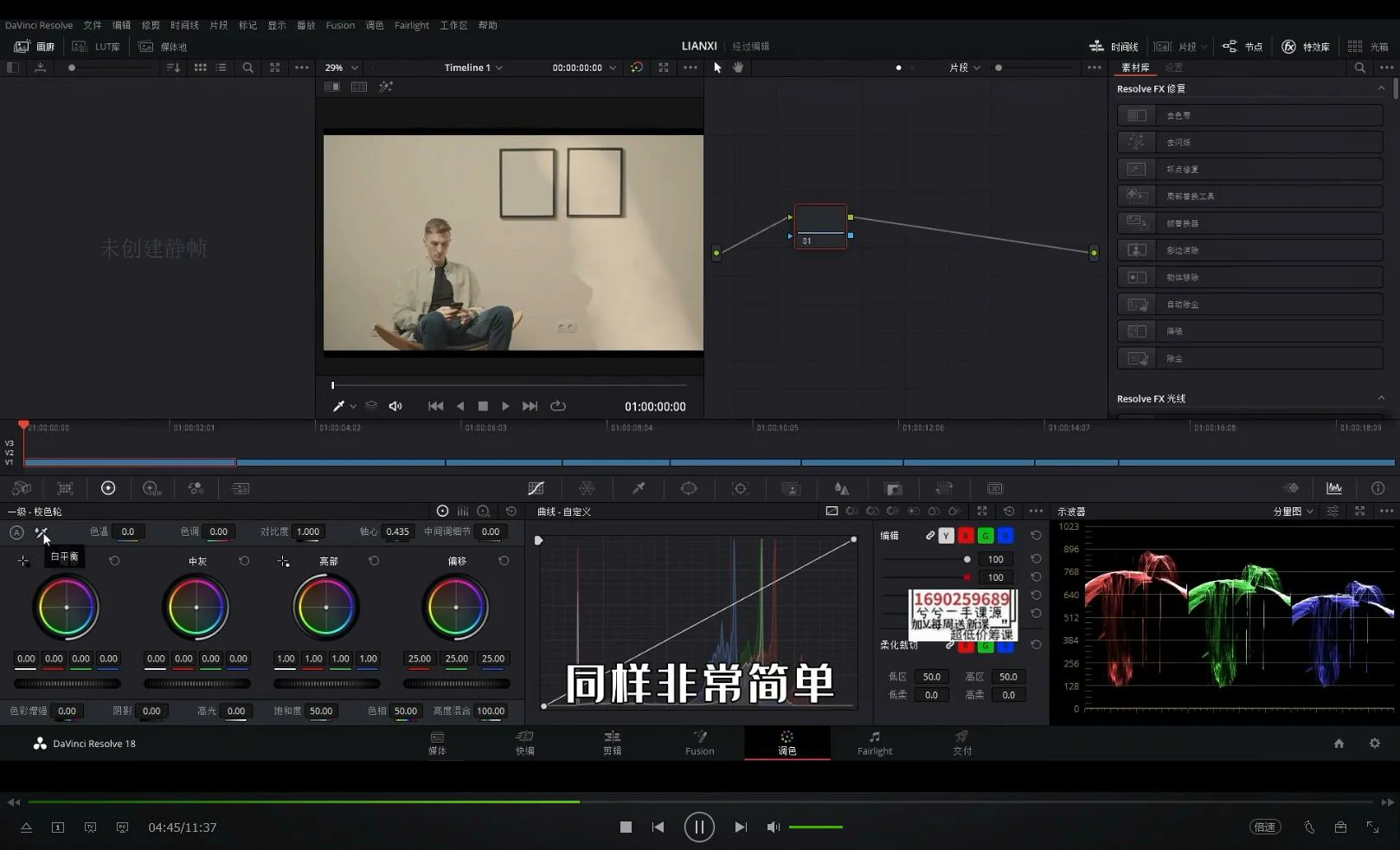Open the Tracker palette

[740, 488]
